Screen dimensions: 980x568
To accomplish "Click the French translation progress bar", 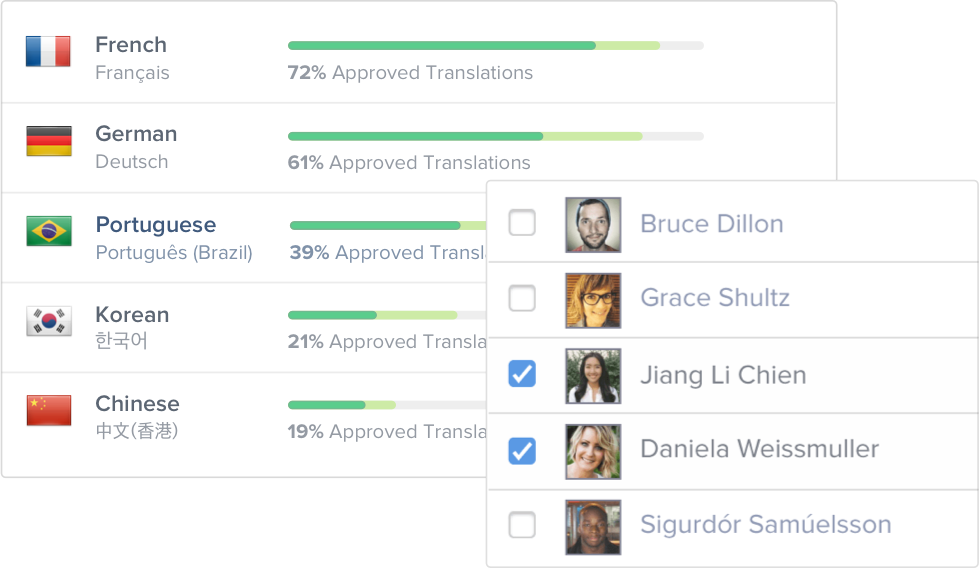I will pos(495,45).
